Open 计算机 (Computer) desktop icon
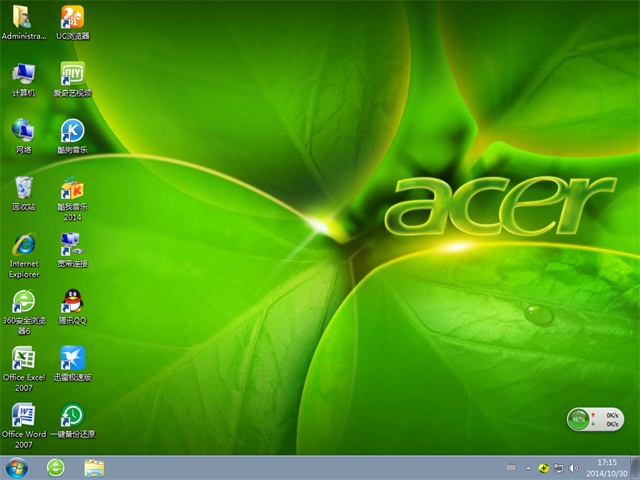The image size is (640, 480). point(22,74)
